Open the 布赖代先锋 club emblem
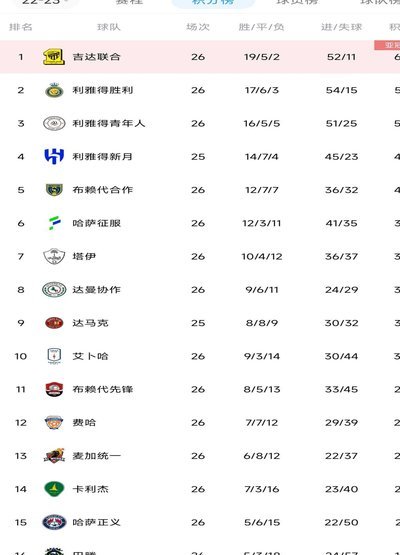 54,389
